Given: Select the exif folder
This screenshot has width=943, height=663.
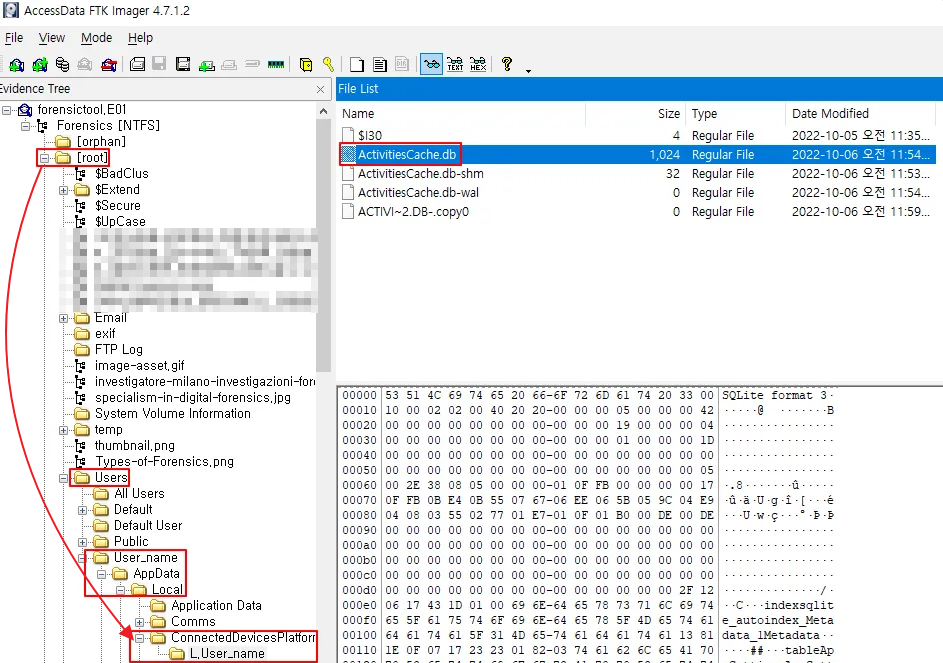Looking at the screenshot, I should tap(105, 334).
